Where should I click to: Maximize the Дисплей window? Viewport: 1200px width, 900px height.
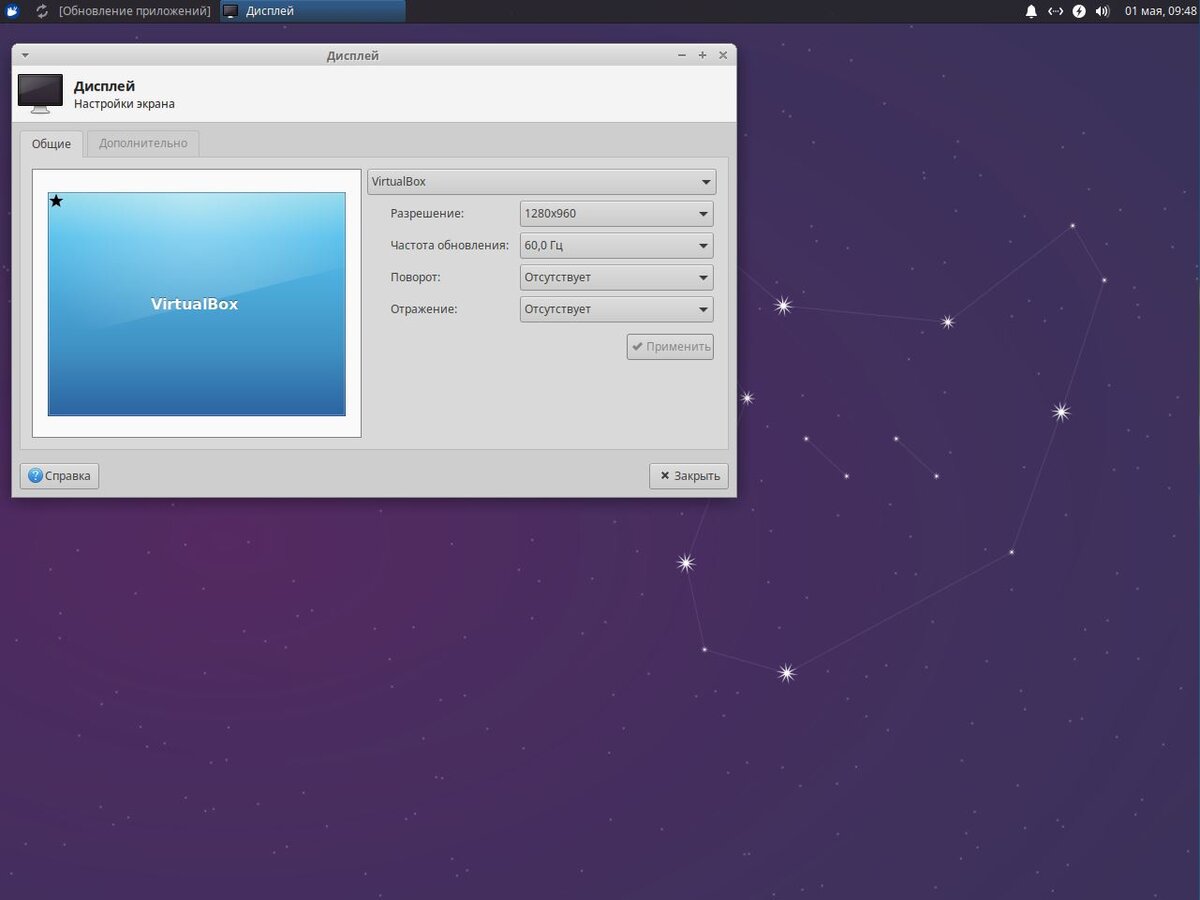[x=702, y=56]
